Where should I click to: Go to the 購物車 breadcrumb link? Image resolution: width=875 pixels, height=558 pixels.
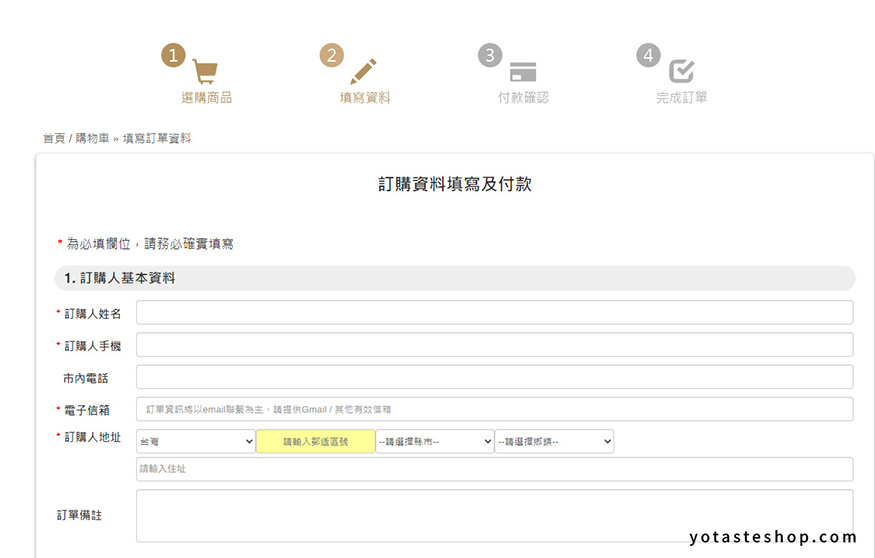tap(92, 138)
